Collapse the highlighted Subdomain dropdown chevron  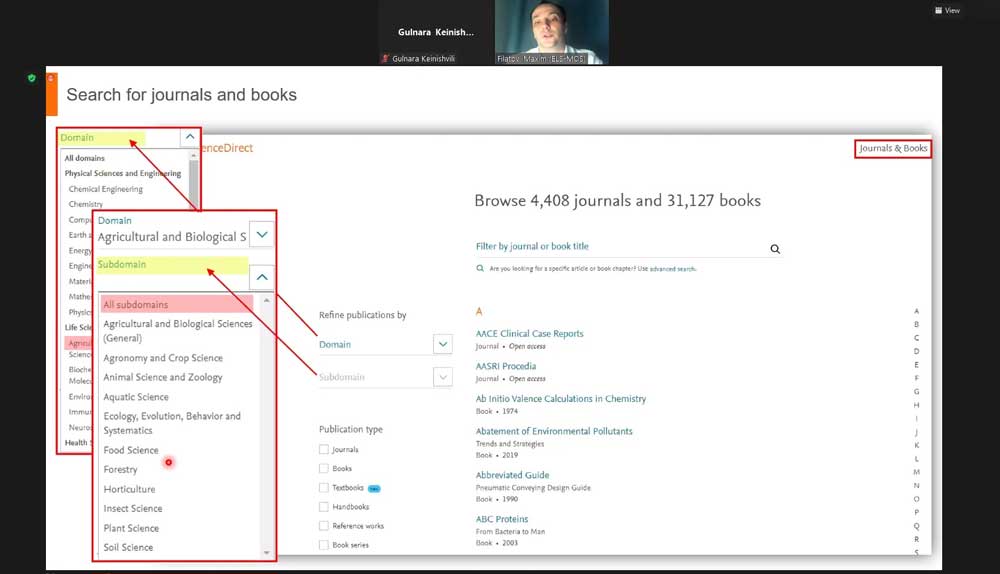tap(261, 276)
